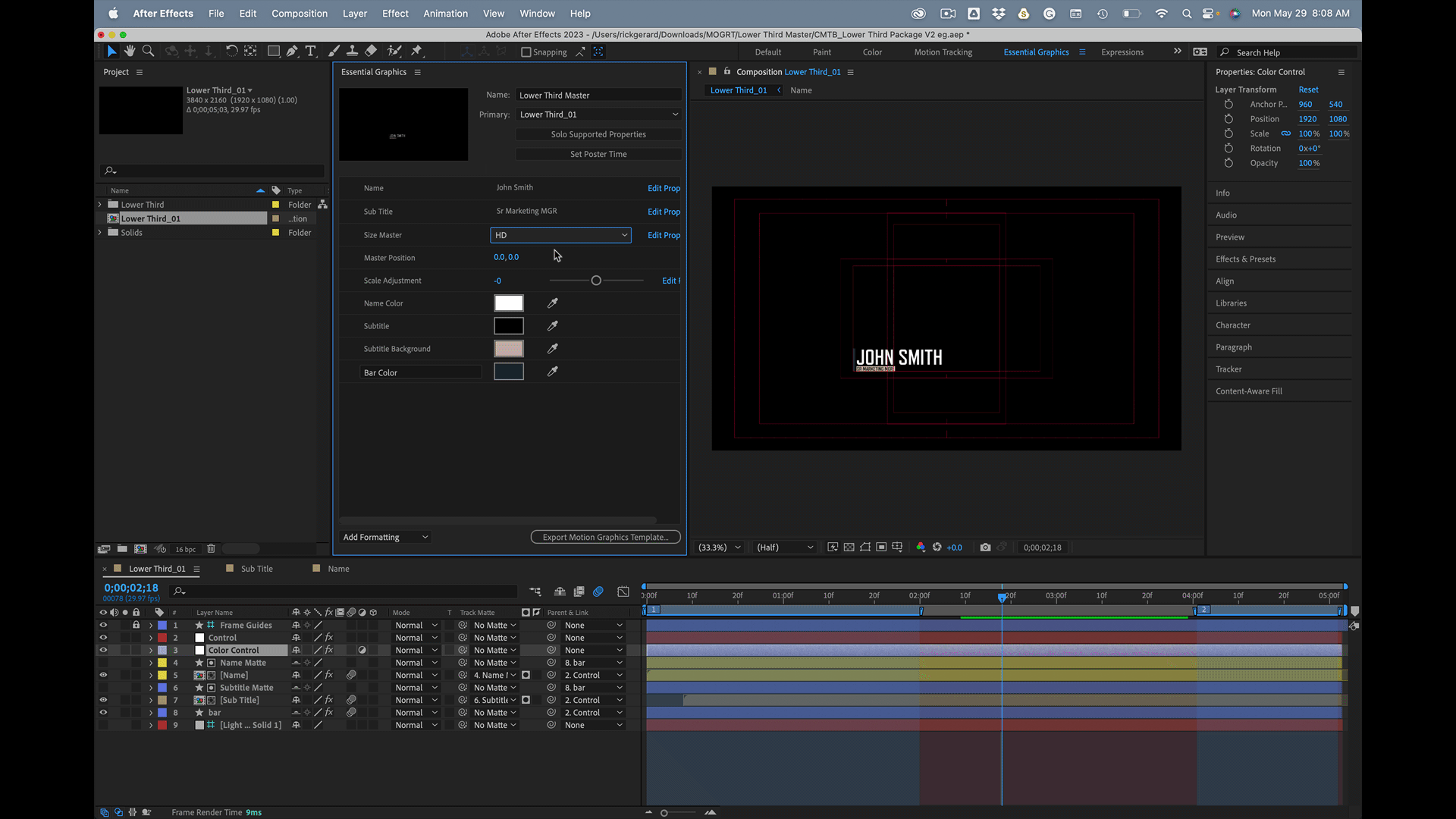The height and width of the screenshot is (819, 1456).
Task: Select the Clone Stamp tool
Action: [352, 51]
